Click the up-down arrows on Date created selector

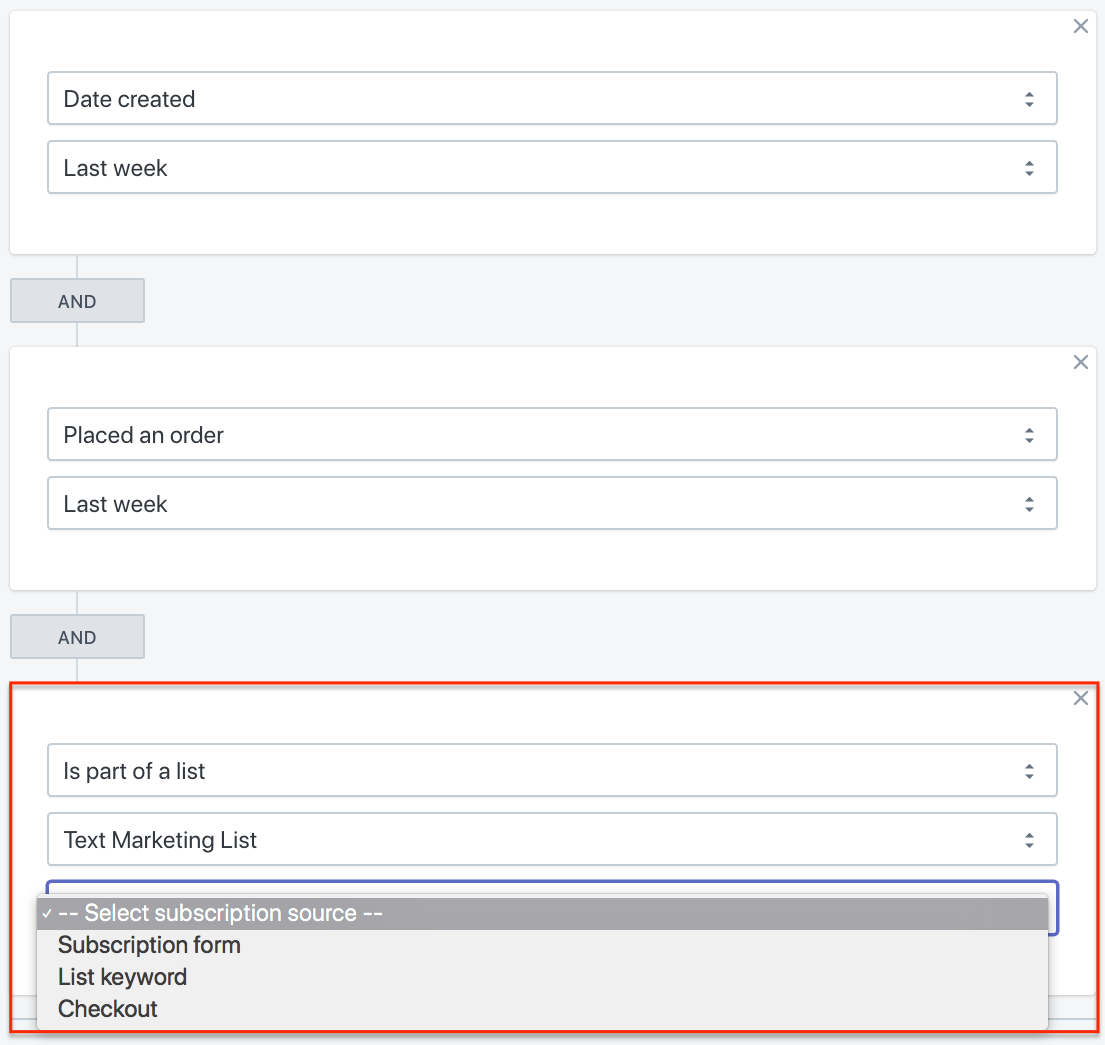(1029, 99)
